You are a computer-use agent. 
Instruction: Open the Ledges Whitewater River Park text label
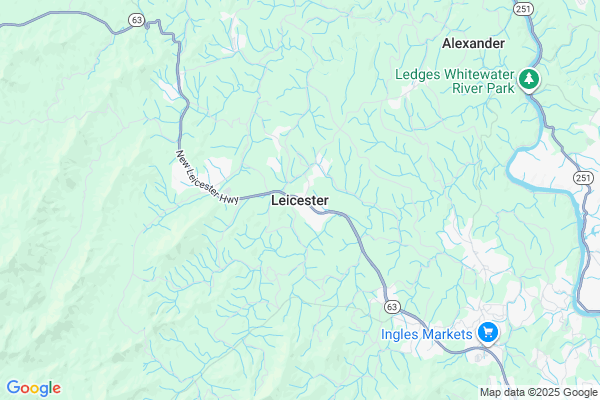(x=455, y=81)
